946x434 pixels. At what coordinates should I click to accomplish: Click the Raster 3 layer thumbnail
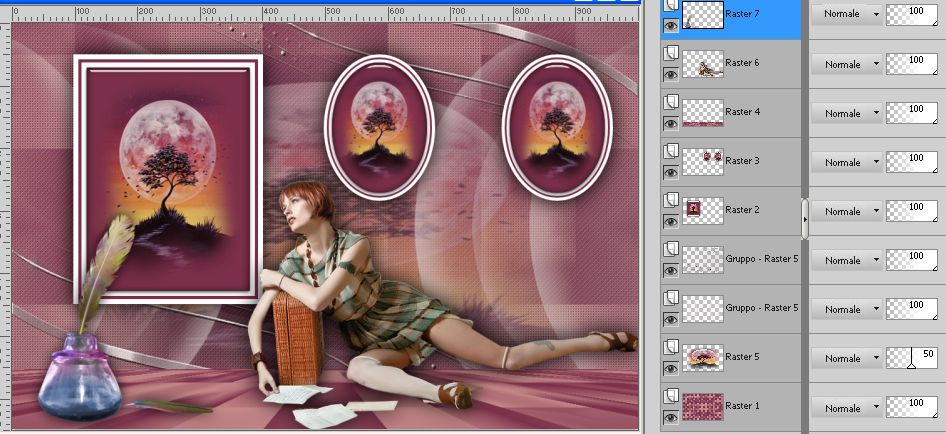702,161
